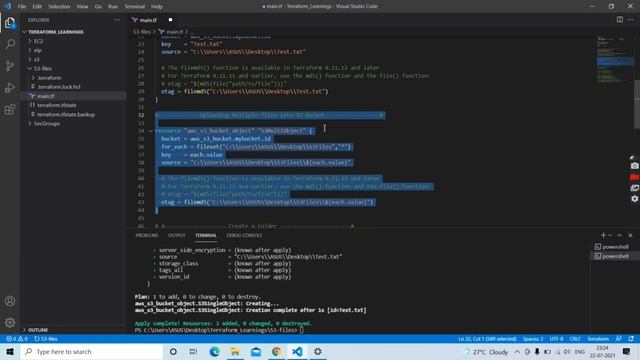The width and height of the screenshot is (640, 360).
Task: Fold the resource block at line 34
Action: tap(151, 131)
